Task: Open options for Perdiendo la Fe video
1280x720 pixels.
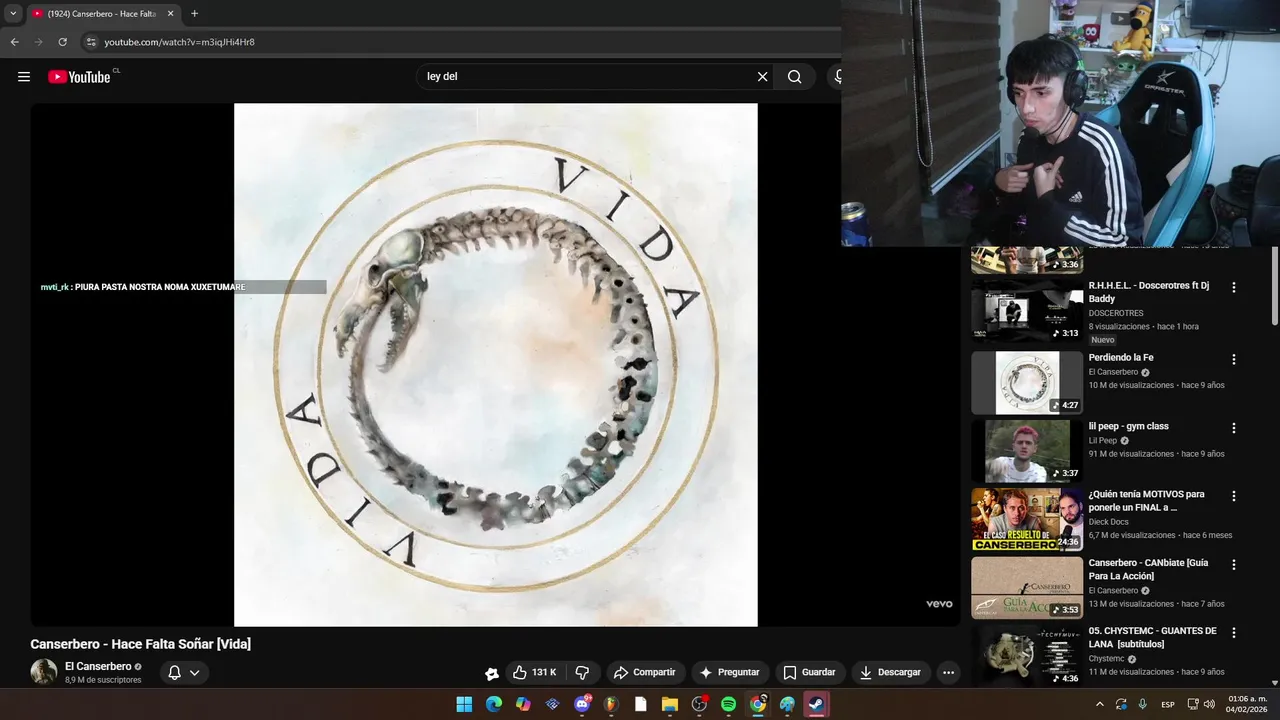Action: (x=1233, y=359)
